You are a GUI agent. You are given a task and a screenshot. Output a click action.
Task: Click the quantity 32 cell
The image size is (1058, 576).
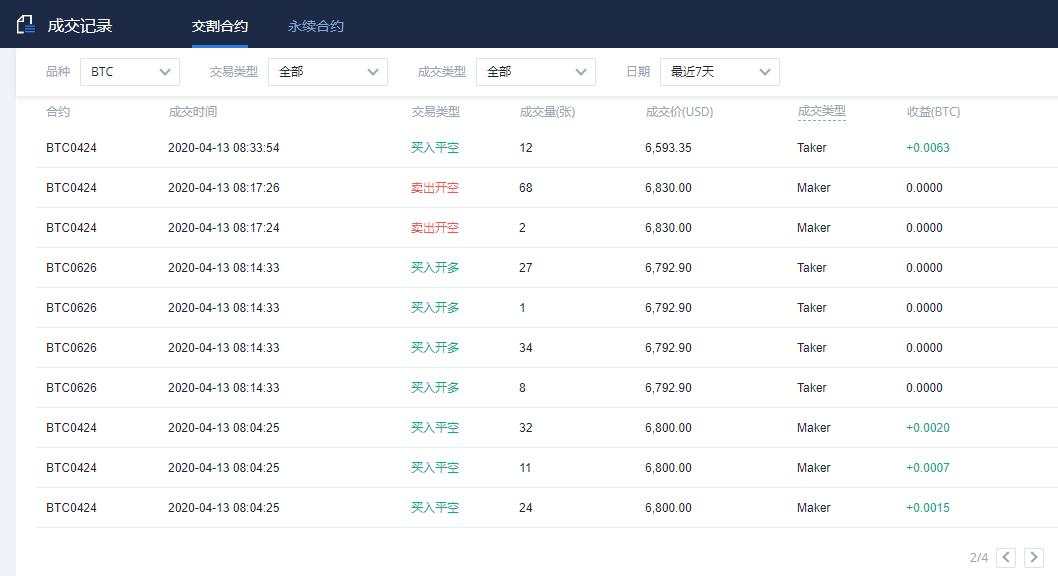[526, 428]
